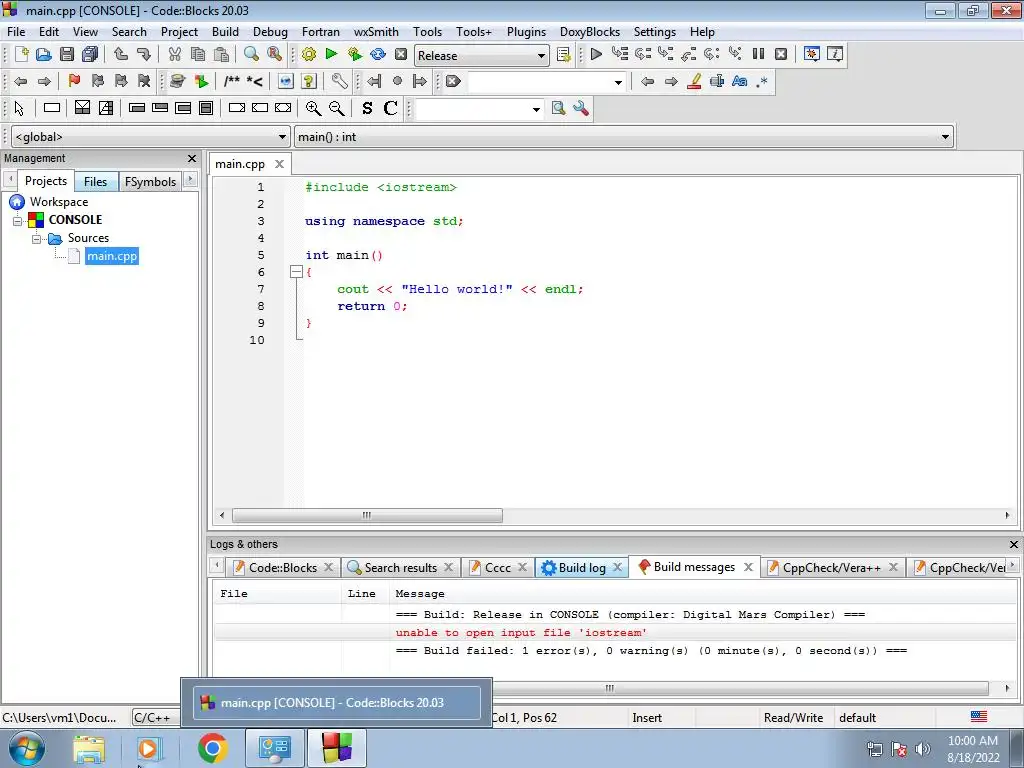Image resolution: width=1024 pixels, height=768 pixels.
Task: Click the DoxyBlocks block comment icon
Action: point(231,81)
